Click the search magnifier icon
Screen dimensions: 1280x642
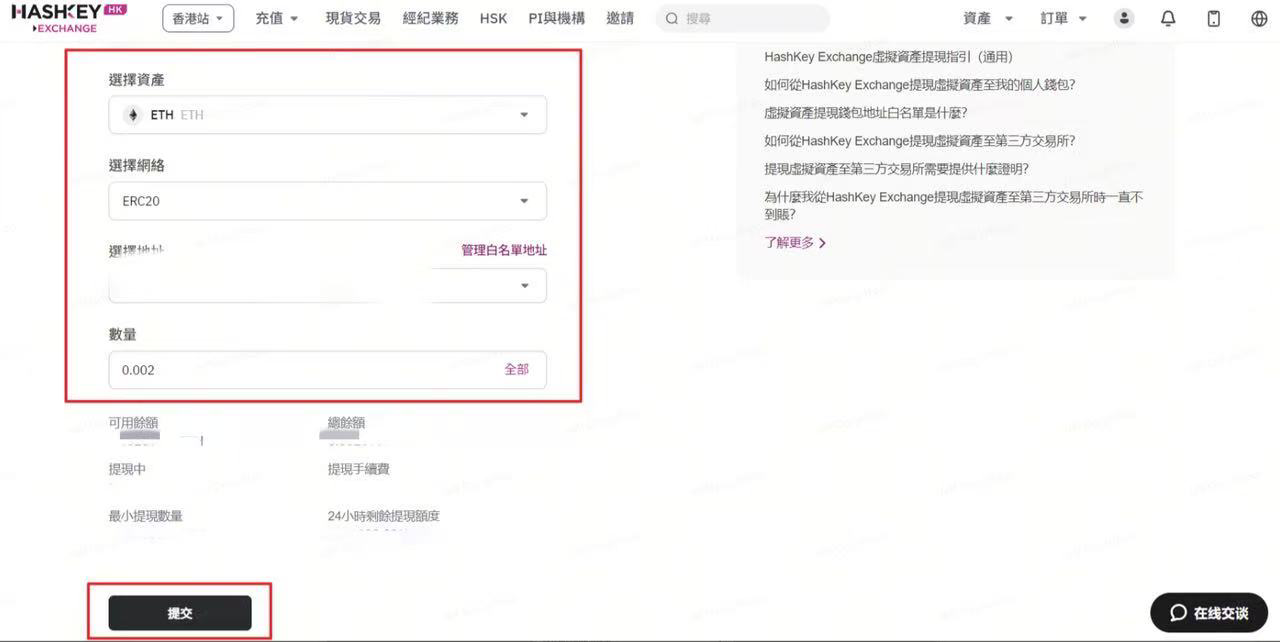pos(672,19)
